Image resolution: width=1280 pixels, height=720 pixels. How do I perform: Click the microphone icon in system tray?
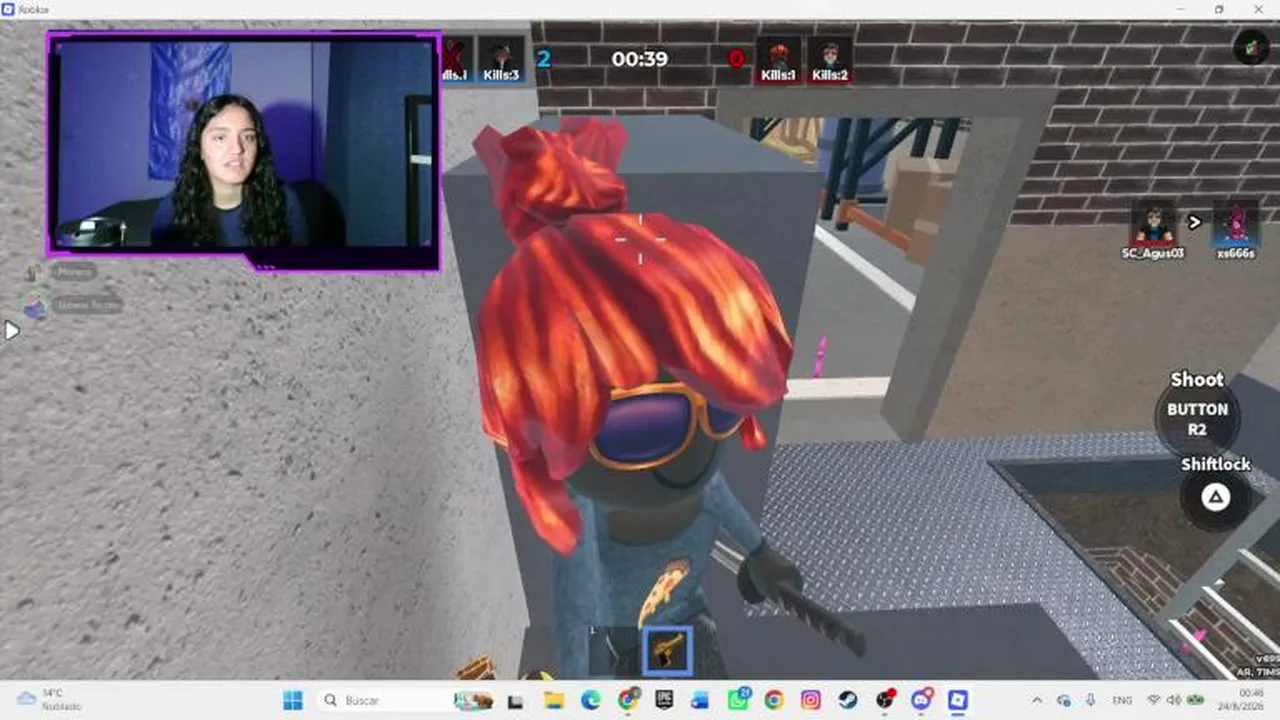(1091, 700)
